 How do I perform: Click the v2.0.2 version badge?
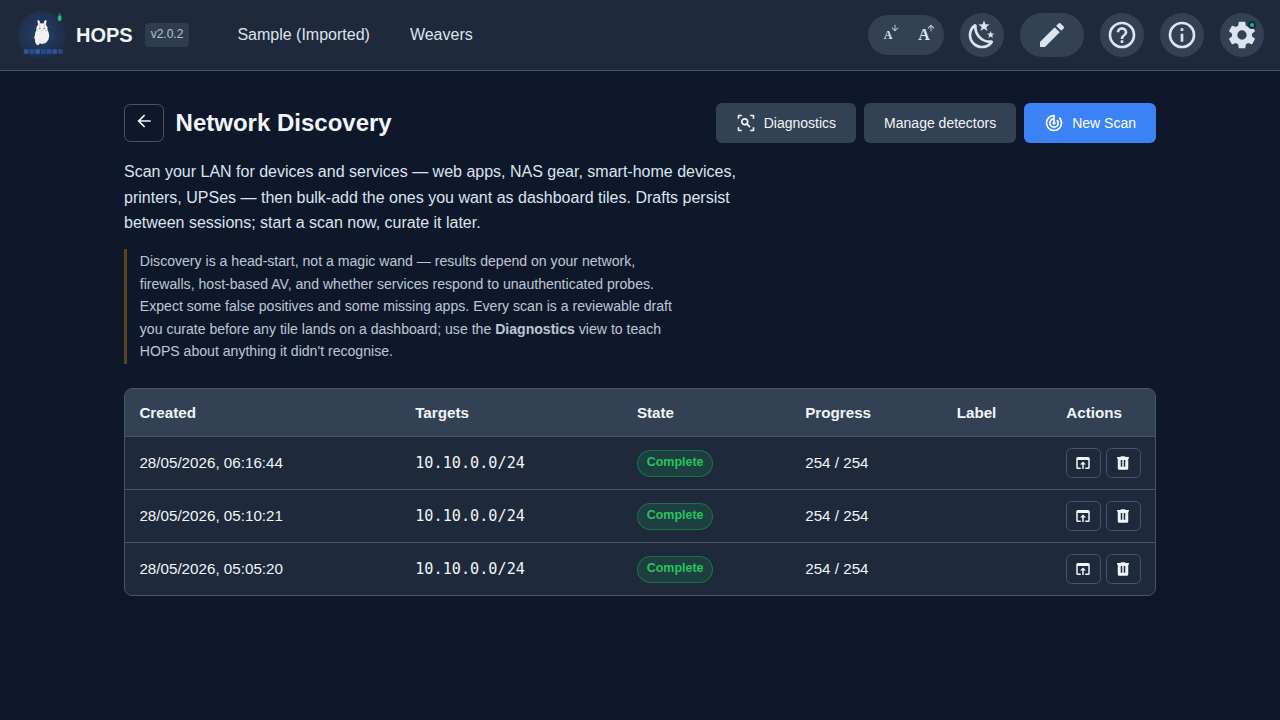pyautogui.click(x=167, y=35)
